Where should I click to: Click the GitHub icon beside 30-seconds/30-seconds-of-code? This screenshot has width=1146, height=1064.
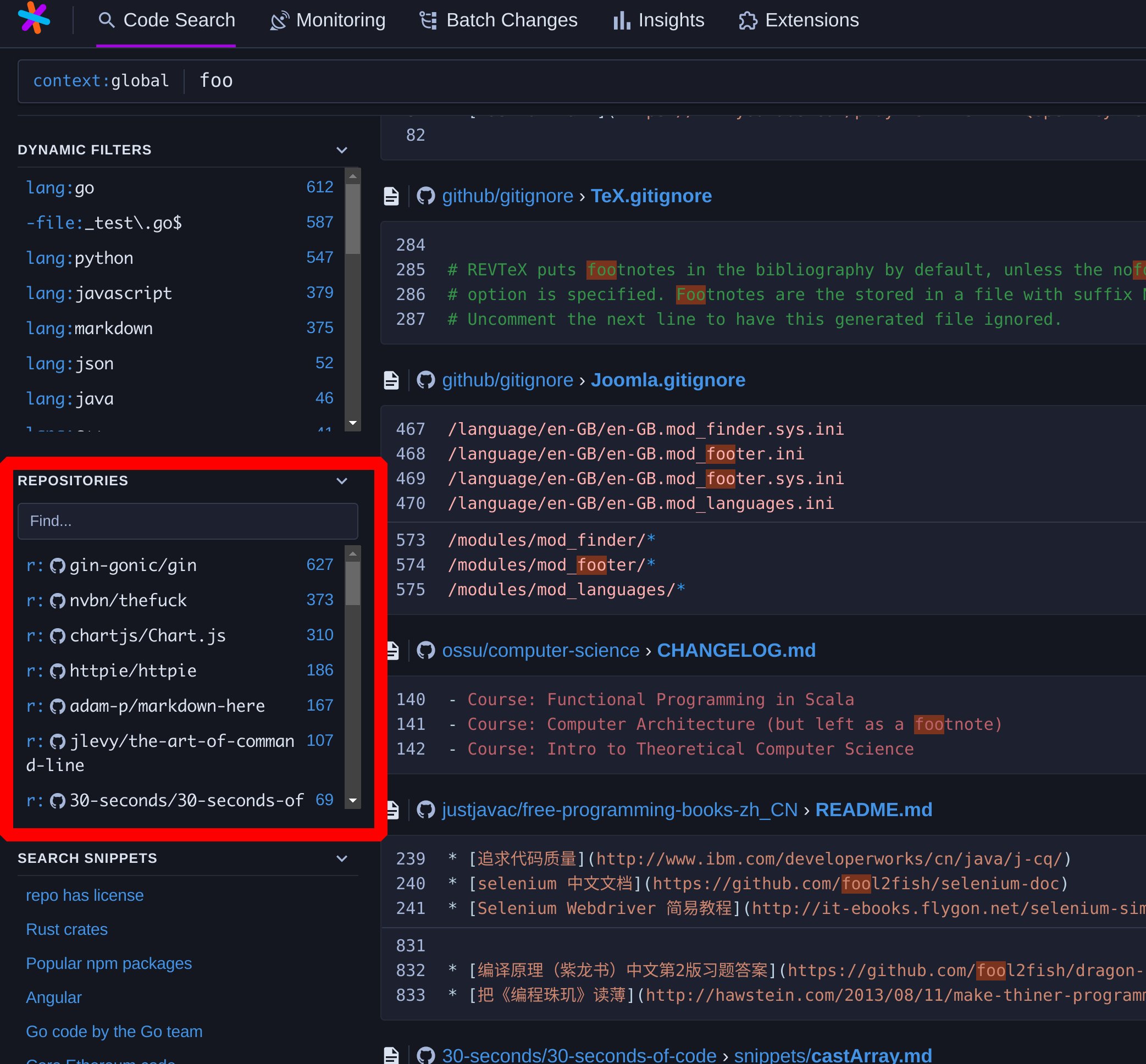[426, 1055]
